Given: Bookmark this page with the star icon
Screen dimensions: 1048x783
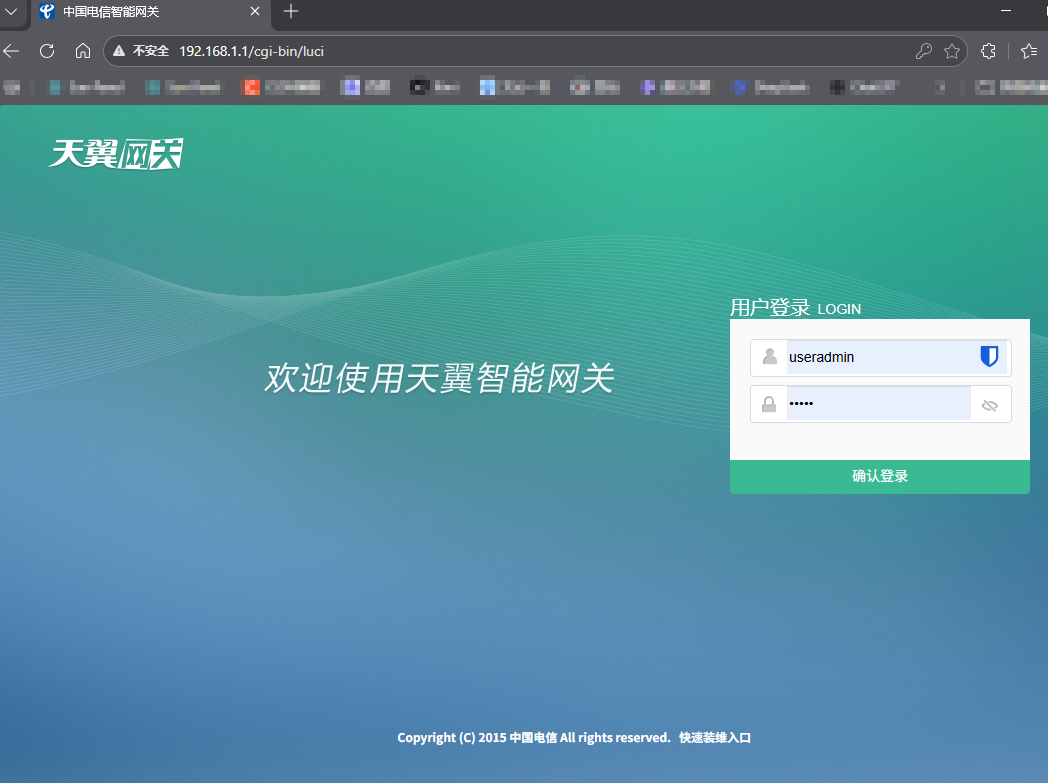Looking at the screenshot, I should pyautogui.click(x=952, y=51).
